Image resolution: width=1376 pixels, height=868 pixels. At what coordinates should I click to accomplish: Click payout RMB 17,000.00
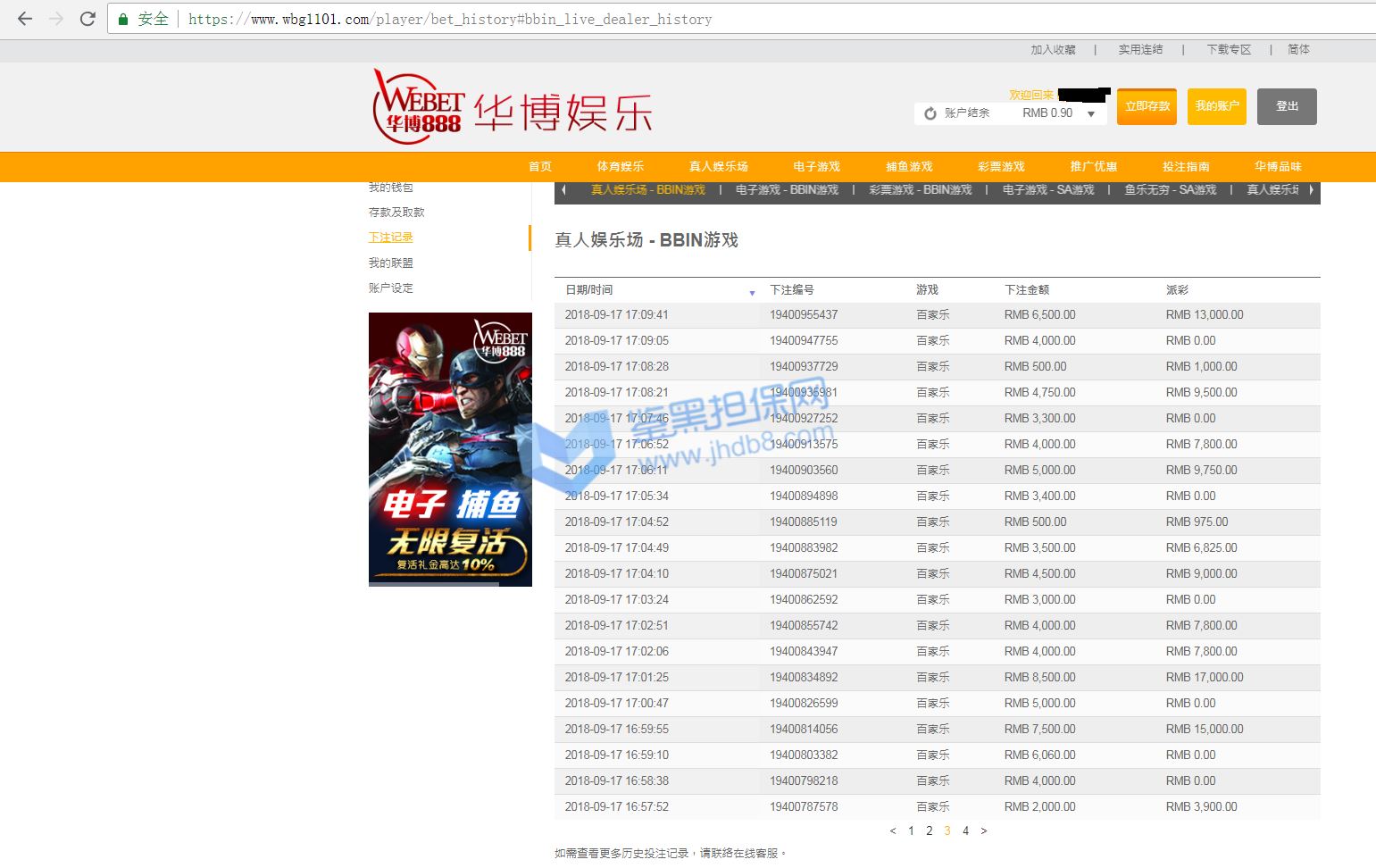1205,678
